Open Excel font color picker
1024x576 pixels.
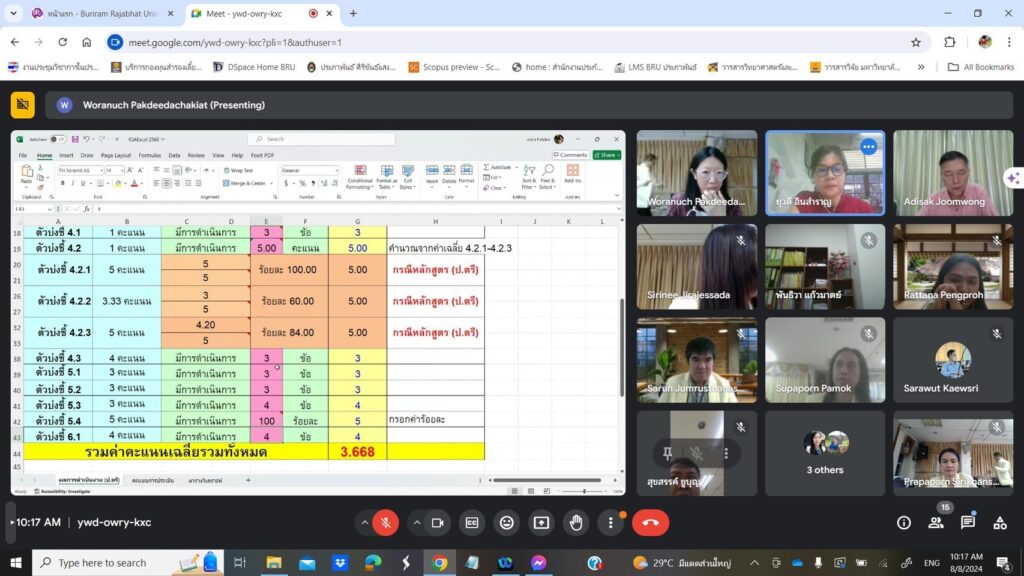coord(137,184)
